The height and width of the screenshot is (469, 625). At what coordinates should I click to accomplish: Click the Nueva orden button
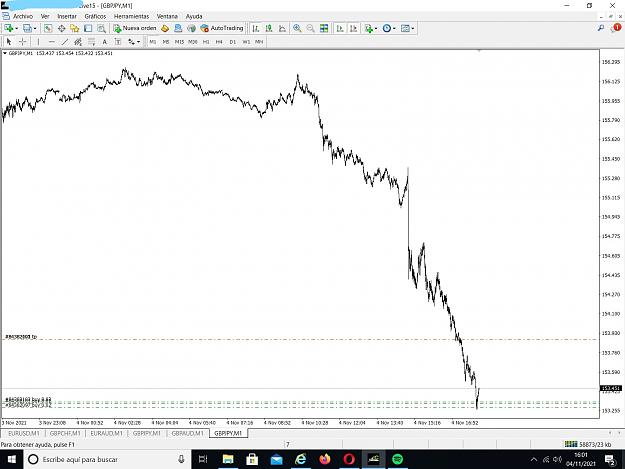135,28
